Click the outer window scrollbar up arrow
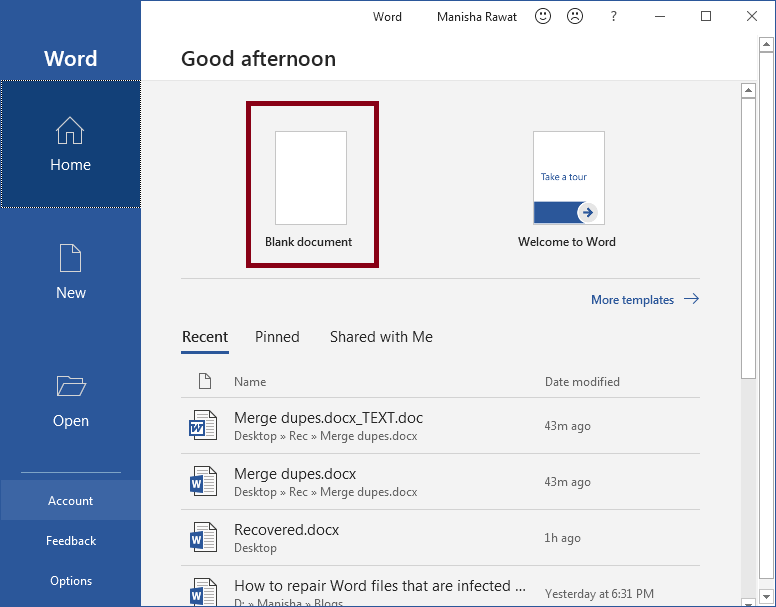This screenshot has height=607, width=776. point(766,45)
